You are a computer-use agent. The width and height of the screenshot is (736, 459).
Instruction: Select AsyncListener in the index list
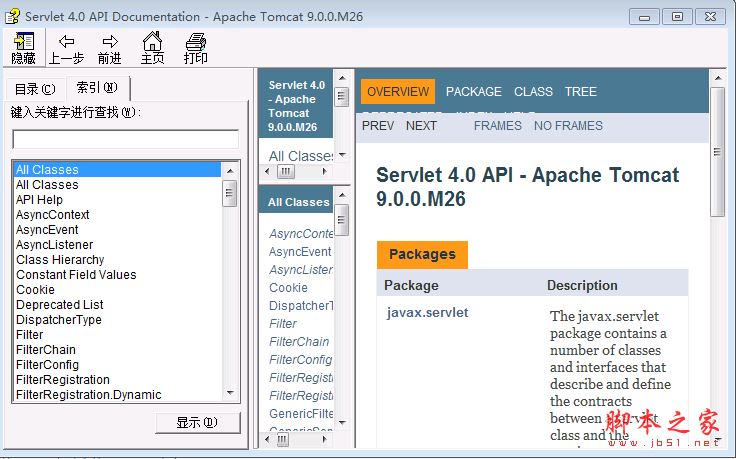(x=54, y=245)
